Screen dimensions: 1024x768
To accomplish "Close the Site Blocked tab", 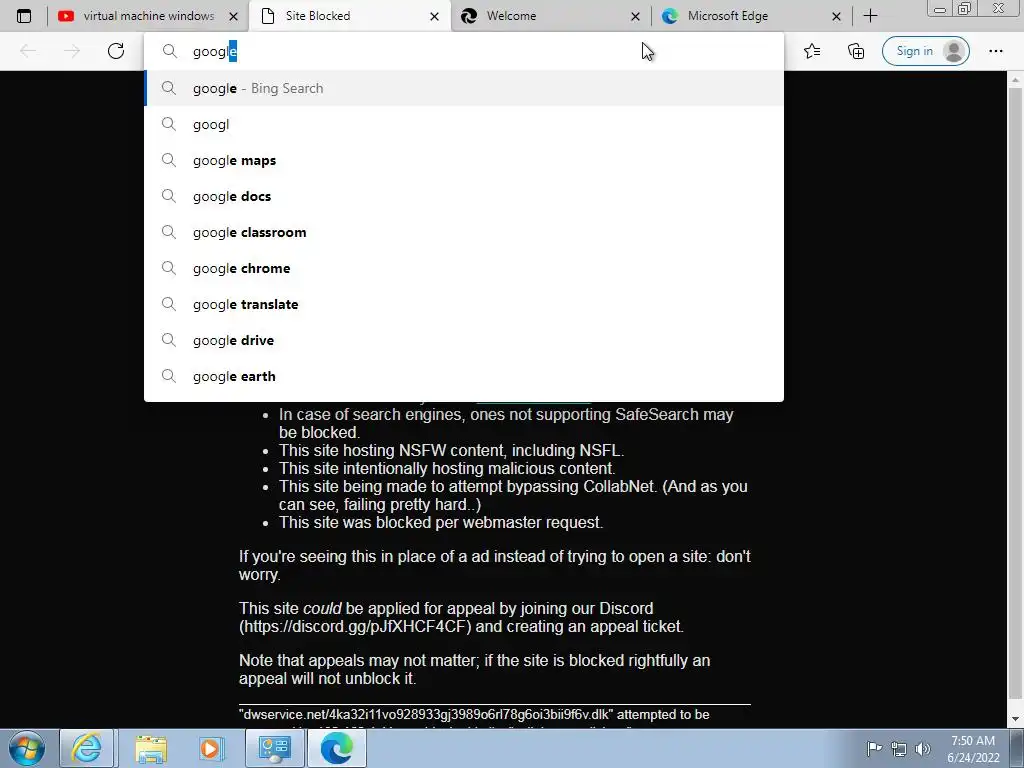I will pos(434,16).
